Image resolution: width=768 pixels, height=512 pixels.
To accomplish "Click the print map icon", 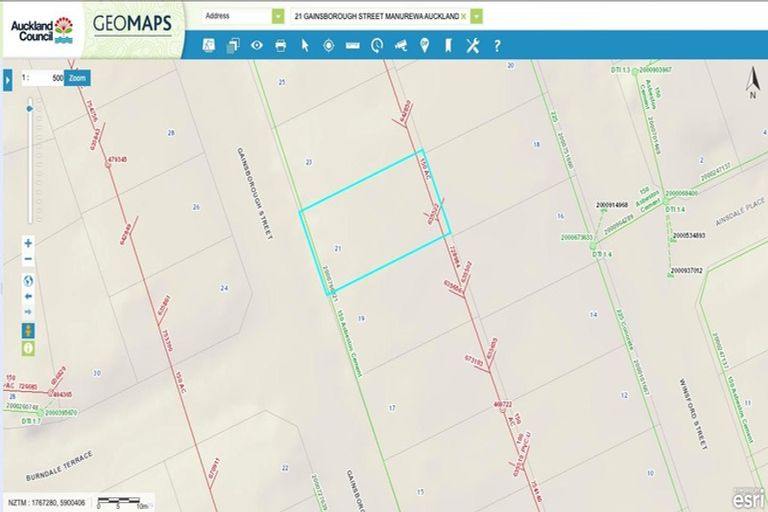I will pos(281,45).
